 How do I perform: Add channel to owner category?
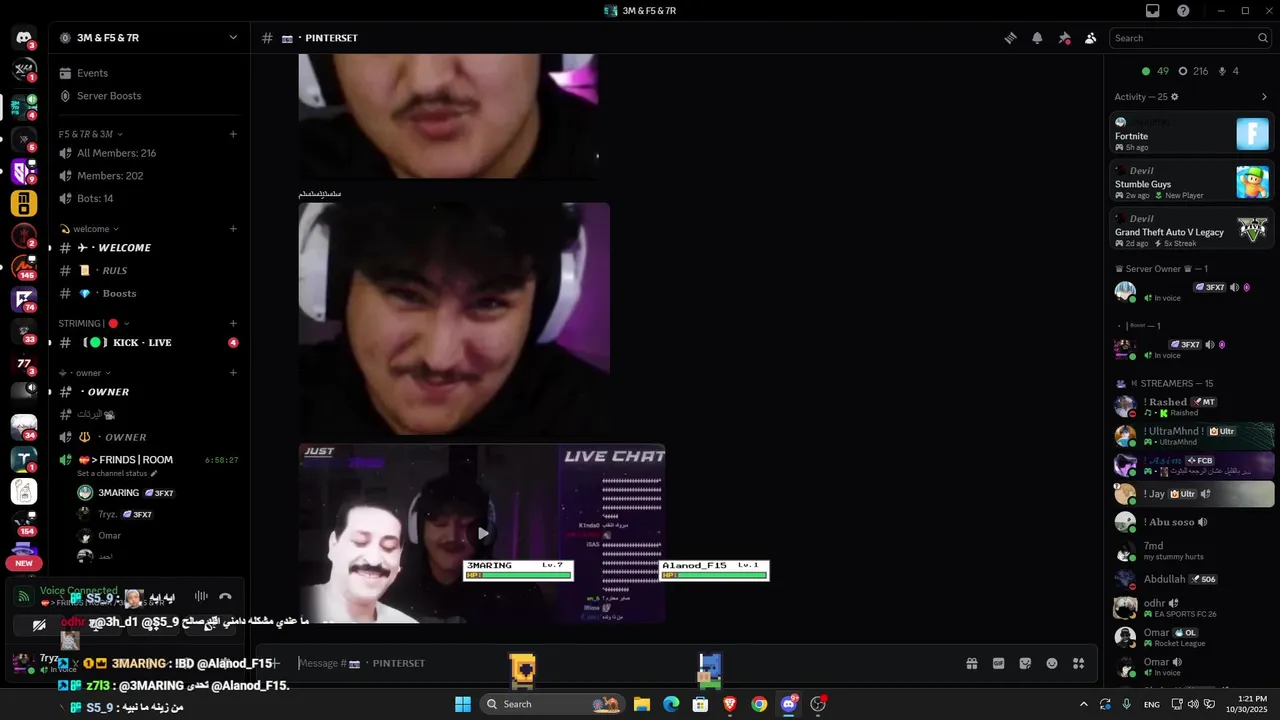coord(233,373)
